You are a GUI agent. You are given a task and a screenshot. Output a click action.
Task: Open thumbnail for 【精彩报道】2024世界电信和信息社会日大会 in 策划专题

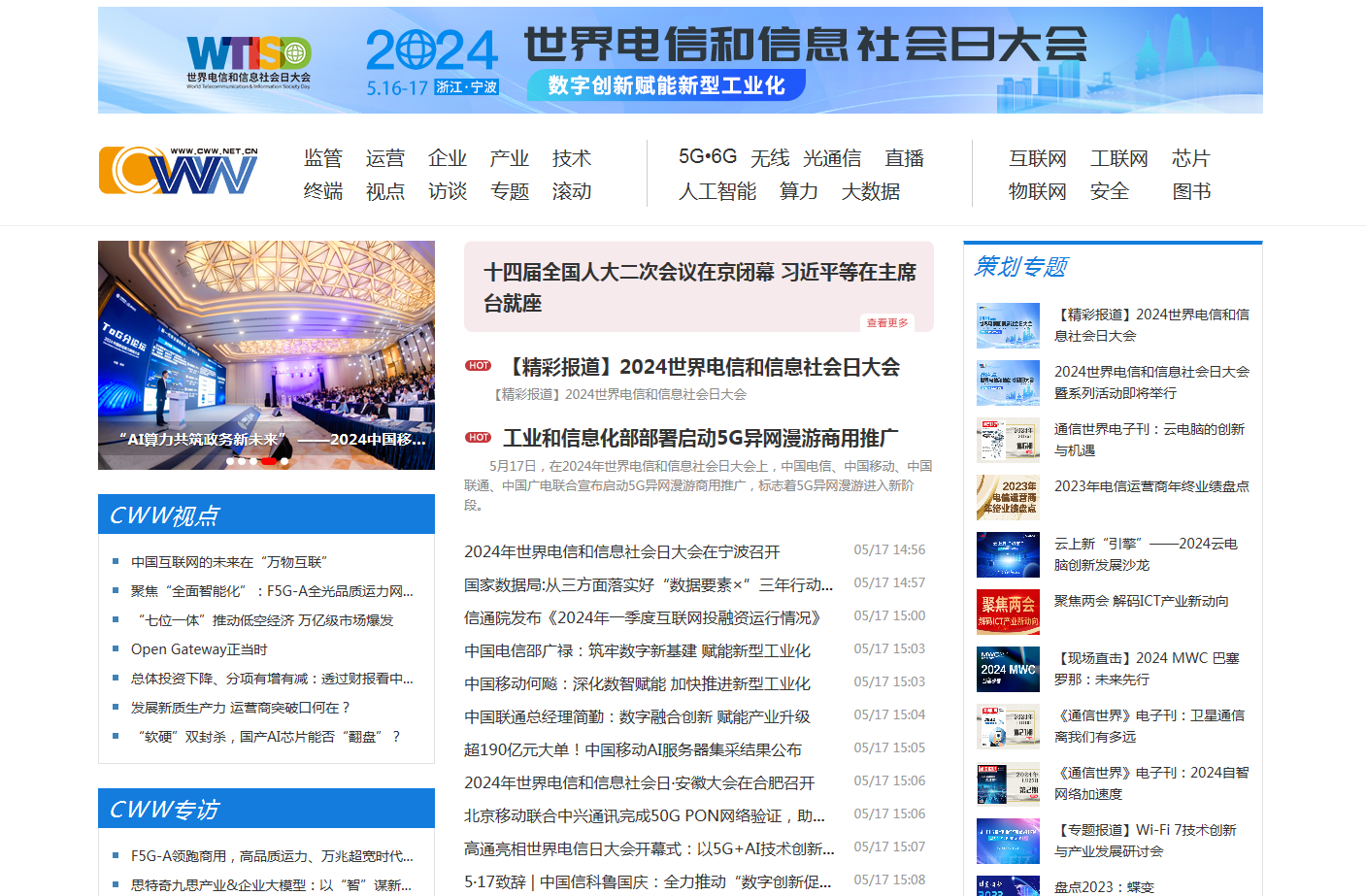[x=1008, y=325]
